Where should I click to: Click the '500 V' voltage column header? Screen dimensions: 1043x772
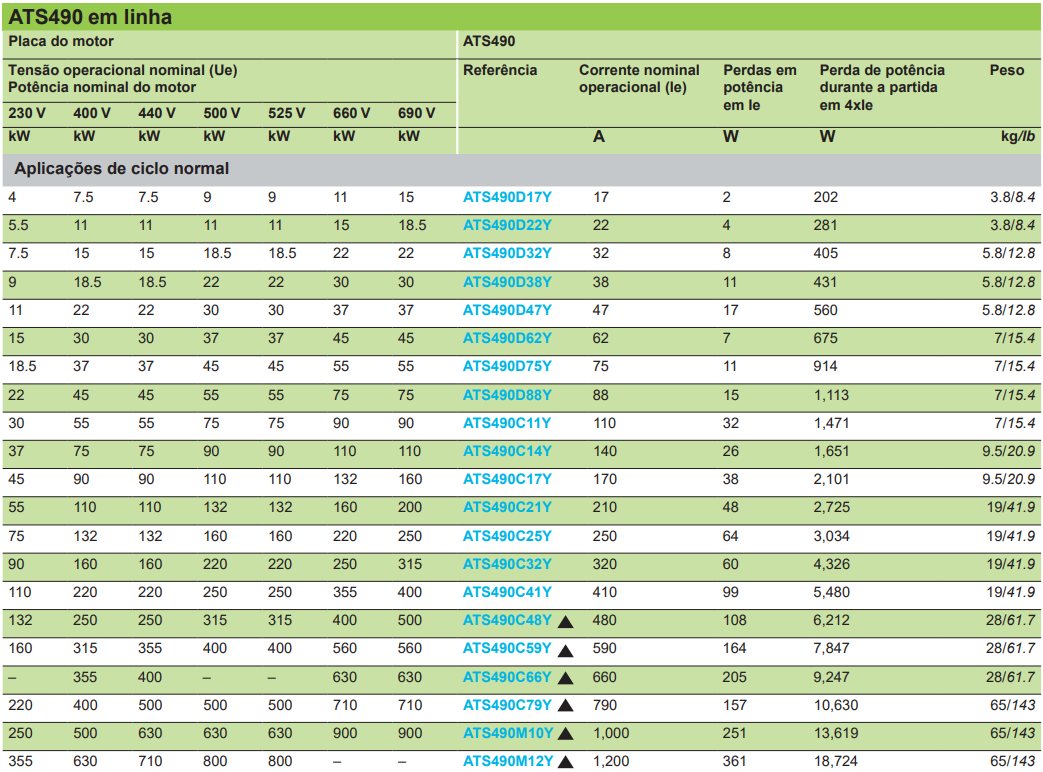pyautogui.click(x=222, y=113)
